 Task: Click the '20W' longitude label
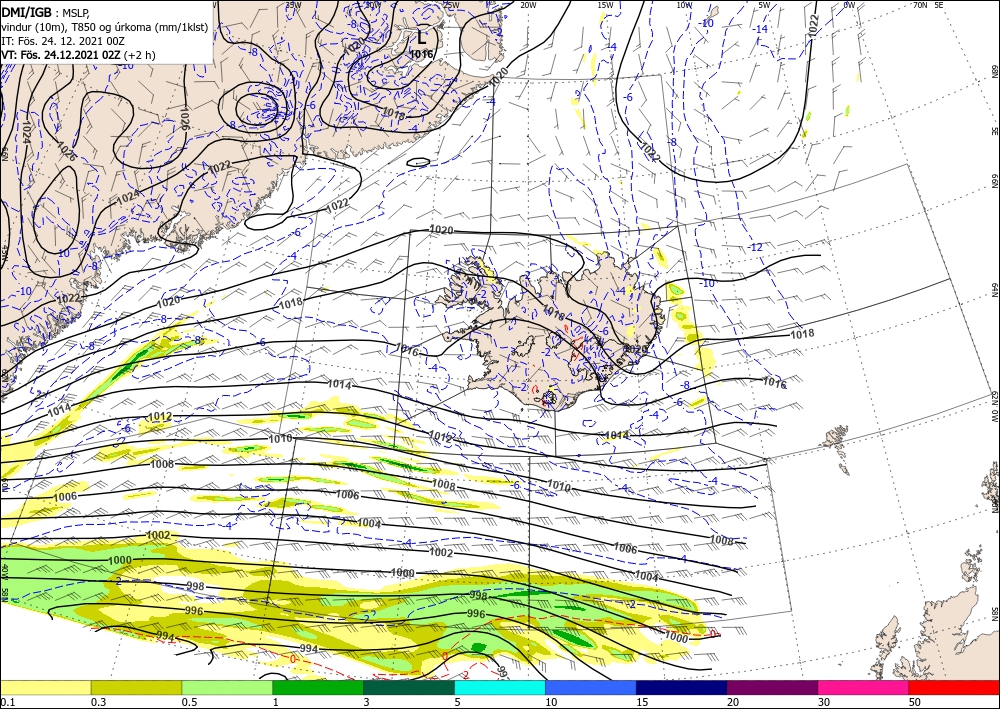click(527, 5)
